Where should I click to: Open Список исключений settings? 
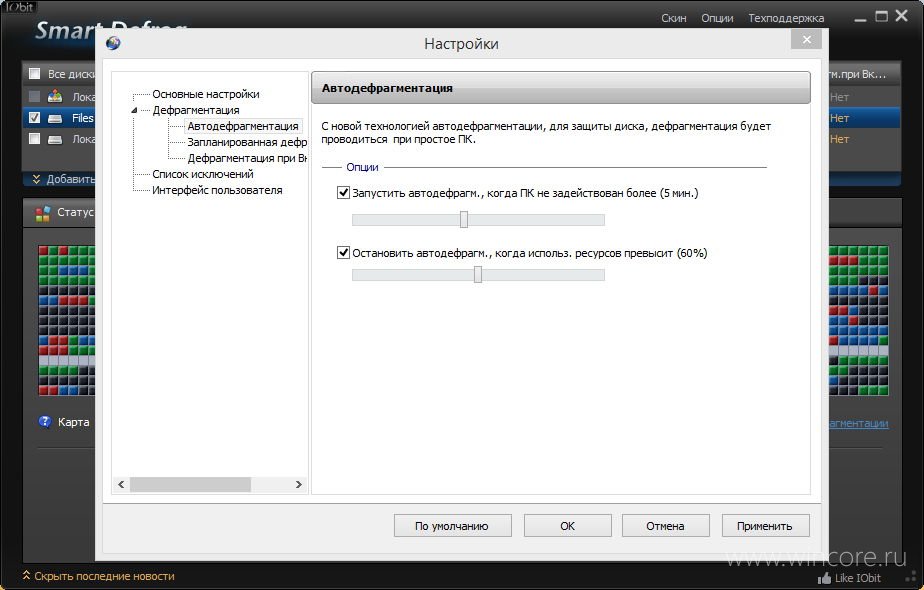(203, 174)
